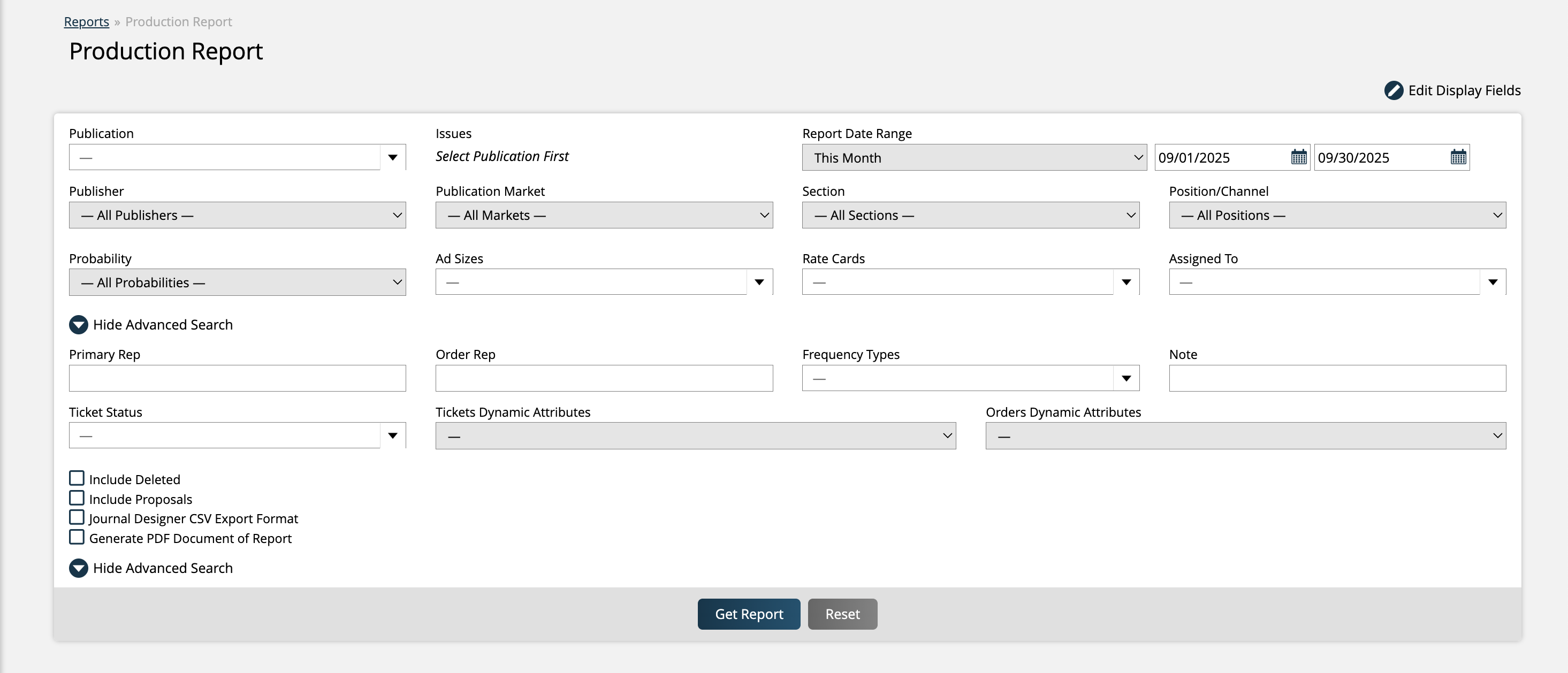Open the Publication combo box arrow
The height and width of the screenshot is (673, 1568).
[393, 158]
